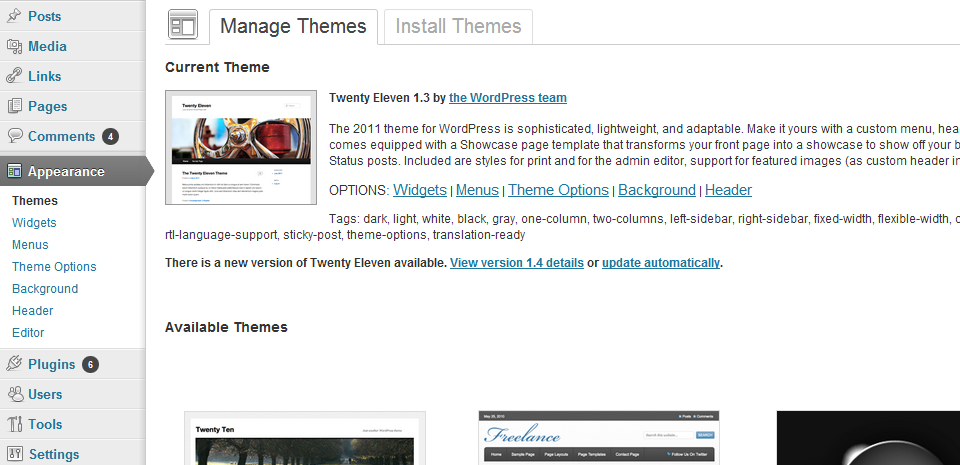Click the Freelance theme thumbnail
960x465 pixels.
tap(599, 438)
